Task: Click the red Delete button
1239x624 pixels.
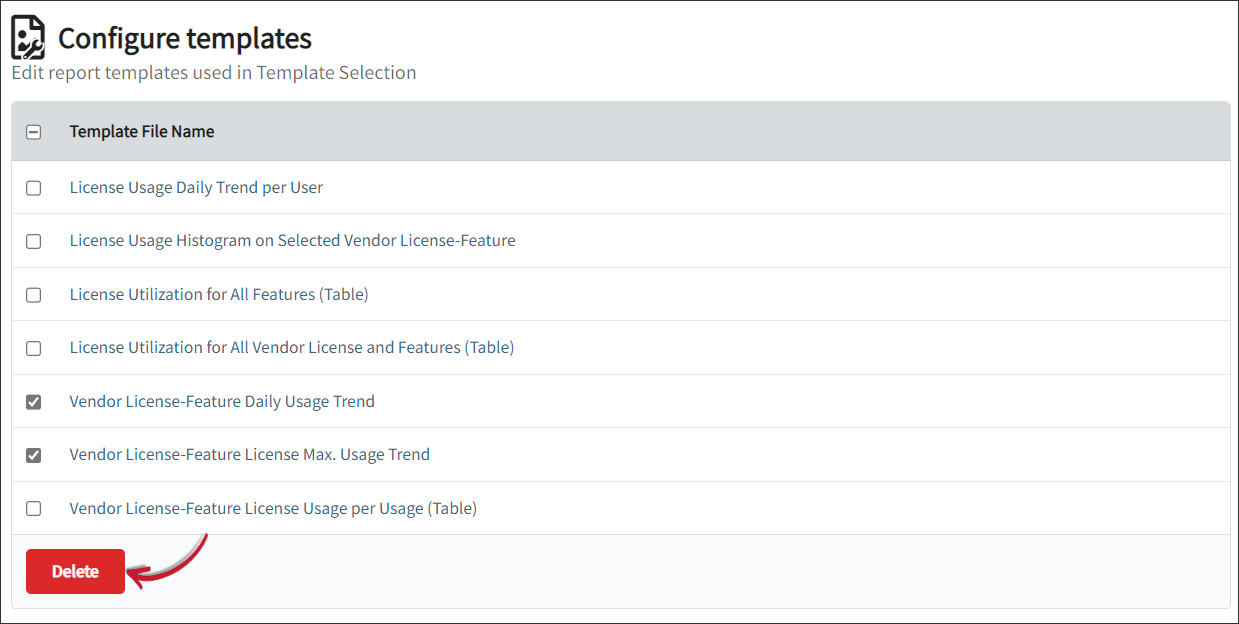Action: click(x=74, y=571)
